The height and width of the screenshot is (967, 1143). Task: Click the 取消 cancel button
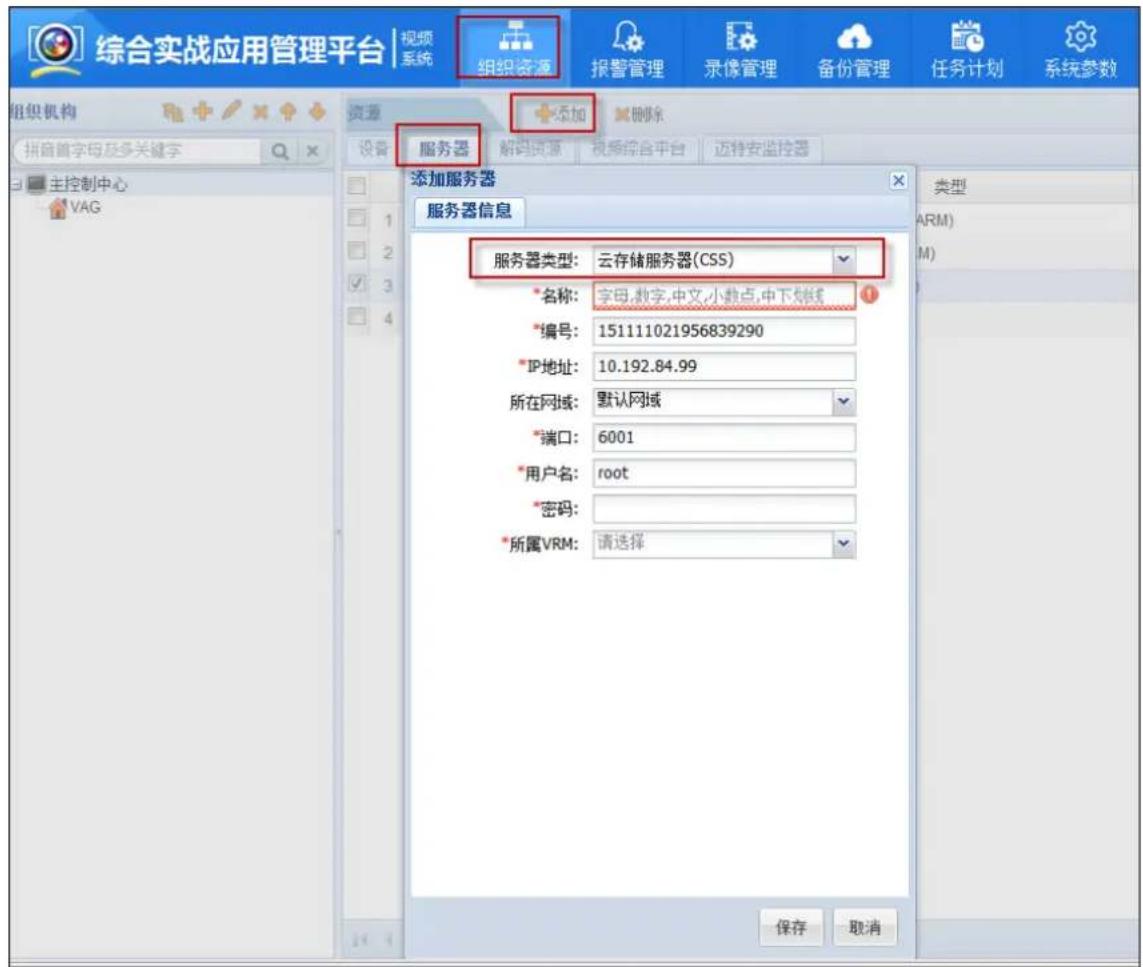[x=865, y=928]
